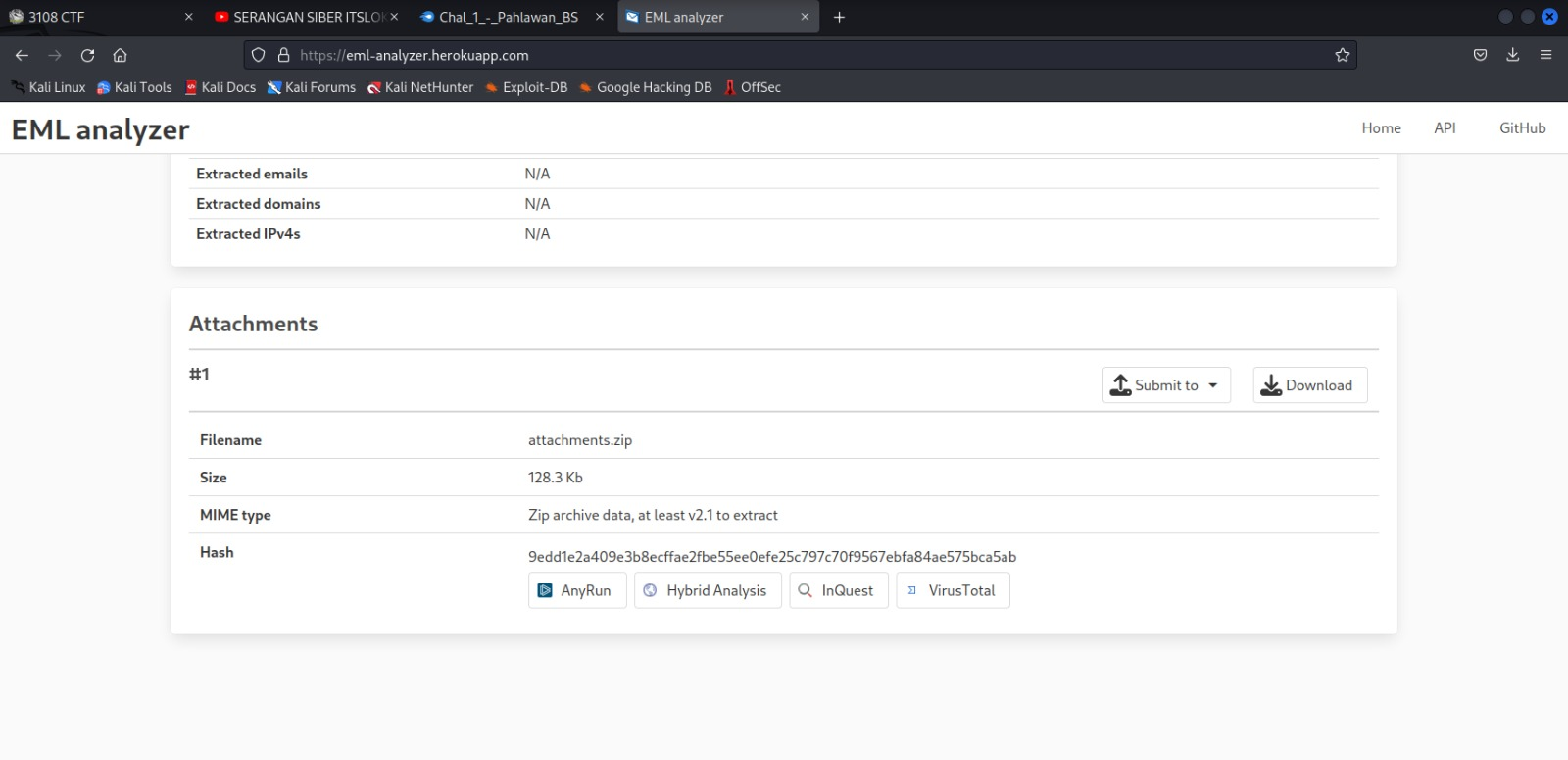Open a new browser tab
Image resolution: width=1568 pixels, height=760 pixels.
click(839, 17)
